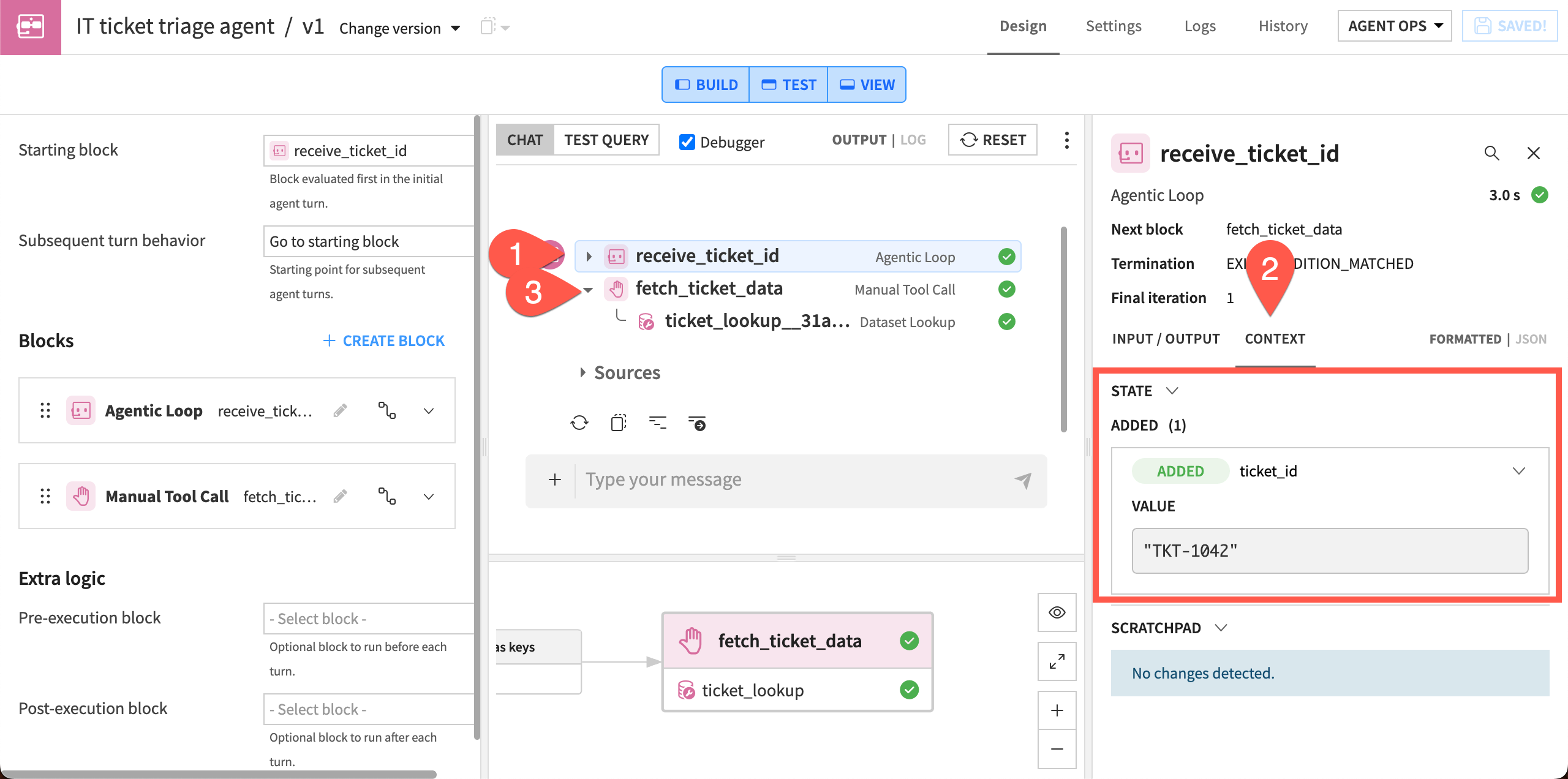Open the three-dot chat options menu
Screen dimensions: 1568x779
[1066, 140]
